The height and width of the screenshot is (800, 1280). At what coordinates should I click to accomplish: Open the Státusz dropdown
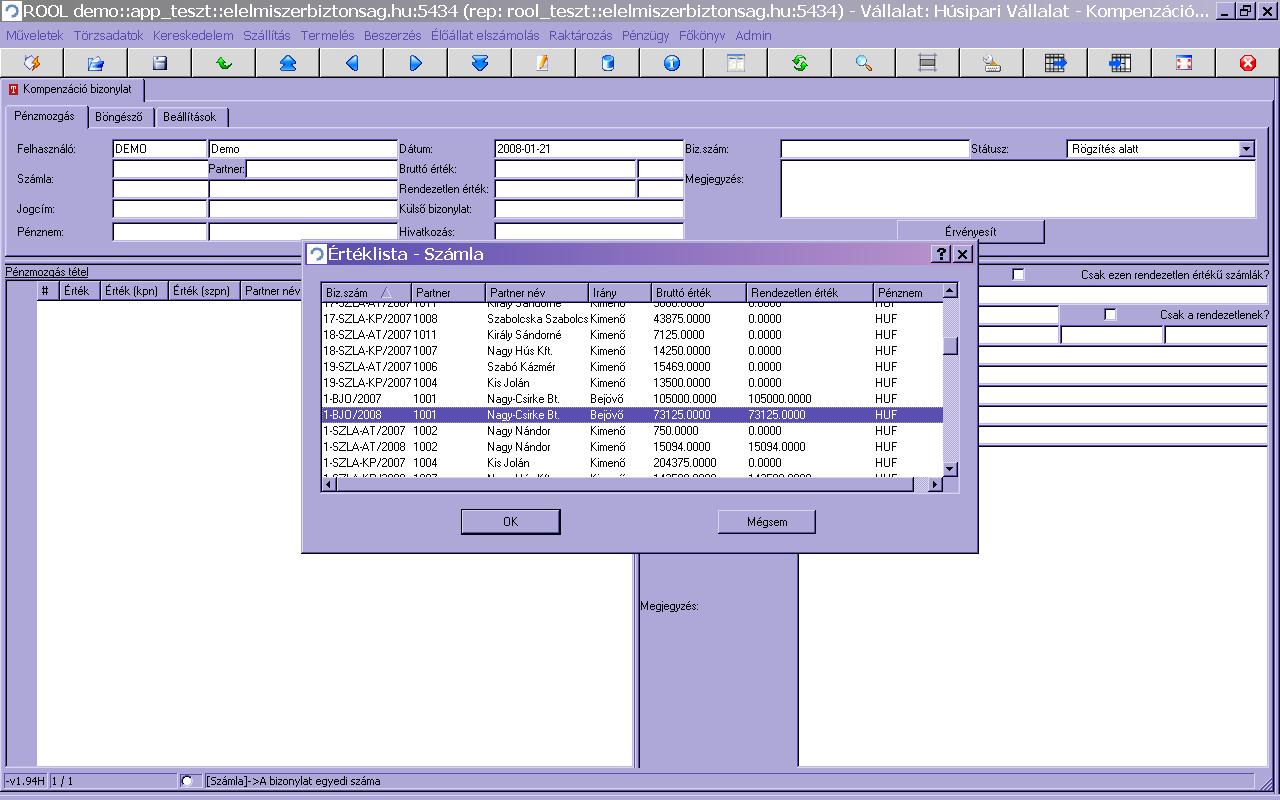1246,149
